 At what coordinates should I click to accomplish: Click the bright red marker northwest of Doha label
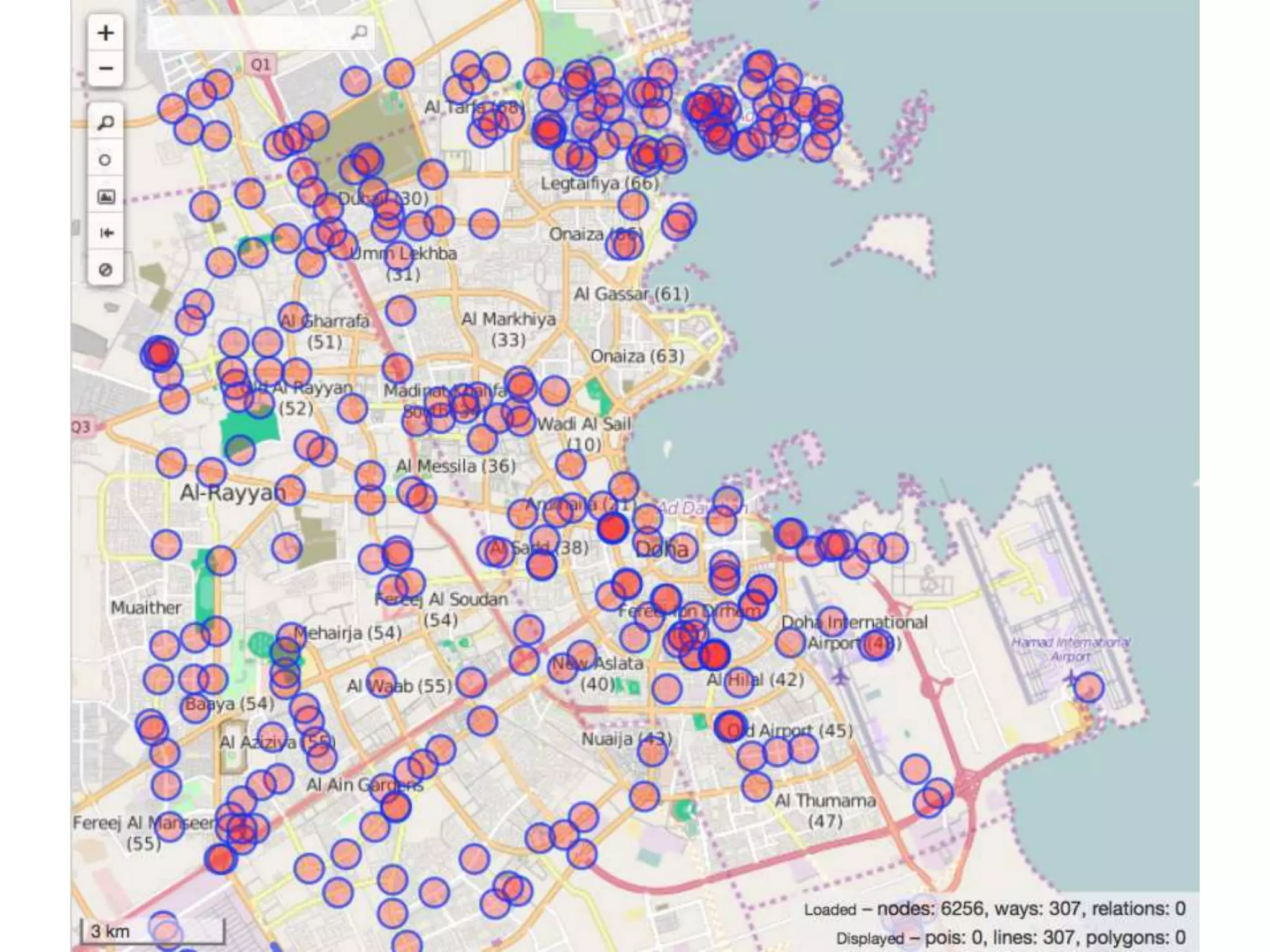click(613, 529)
